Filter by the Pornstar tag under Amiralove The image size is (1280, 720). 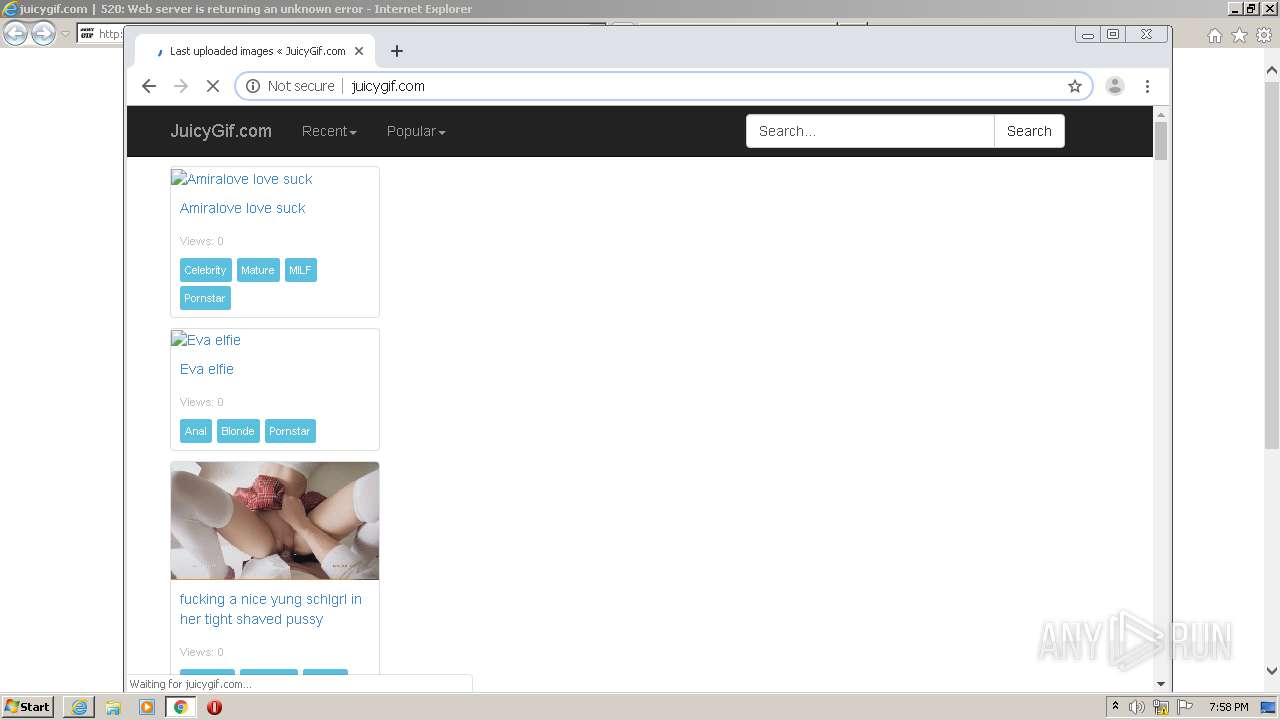[205, 298]
